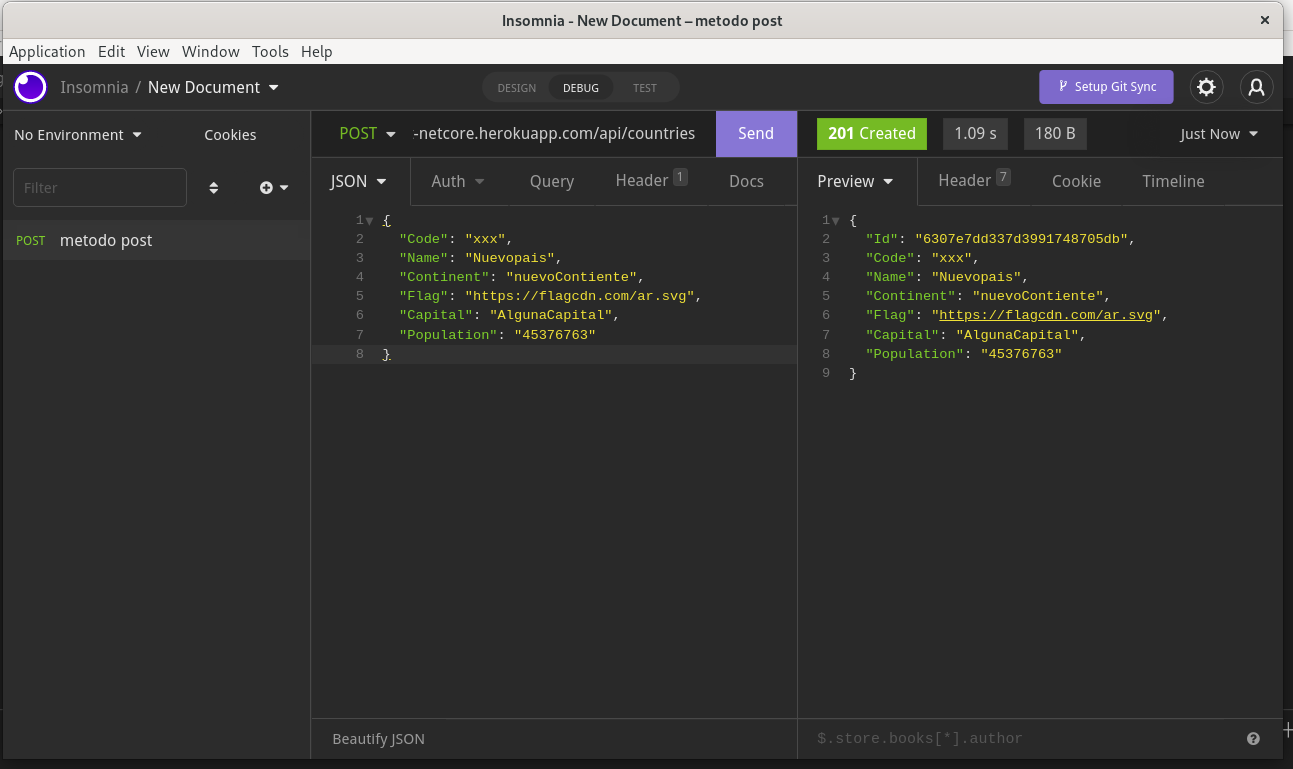The width and height of the screenshot is (1293, 769).
Task: Switch to TEST mode
Action: point(644,87)
